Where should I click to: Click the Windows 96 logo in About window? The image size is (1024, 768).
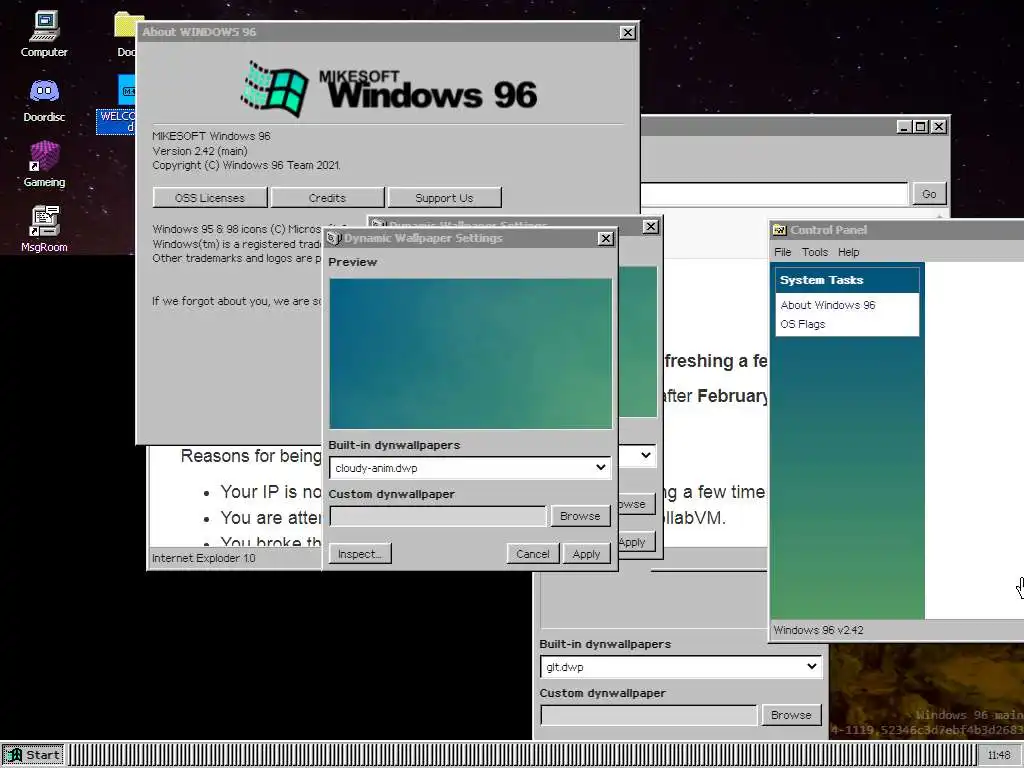click(274, 88)
